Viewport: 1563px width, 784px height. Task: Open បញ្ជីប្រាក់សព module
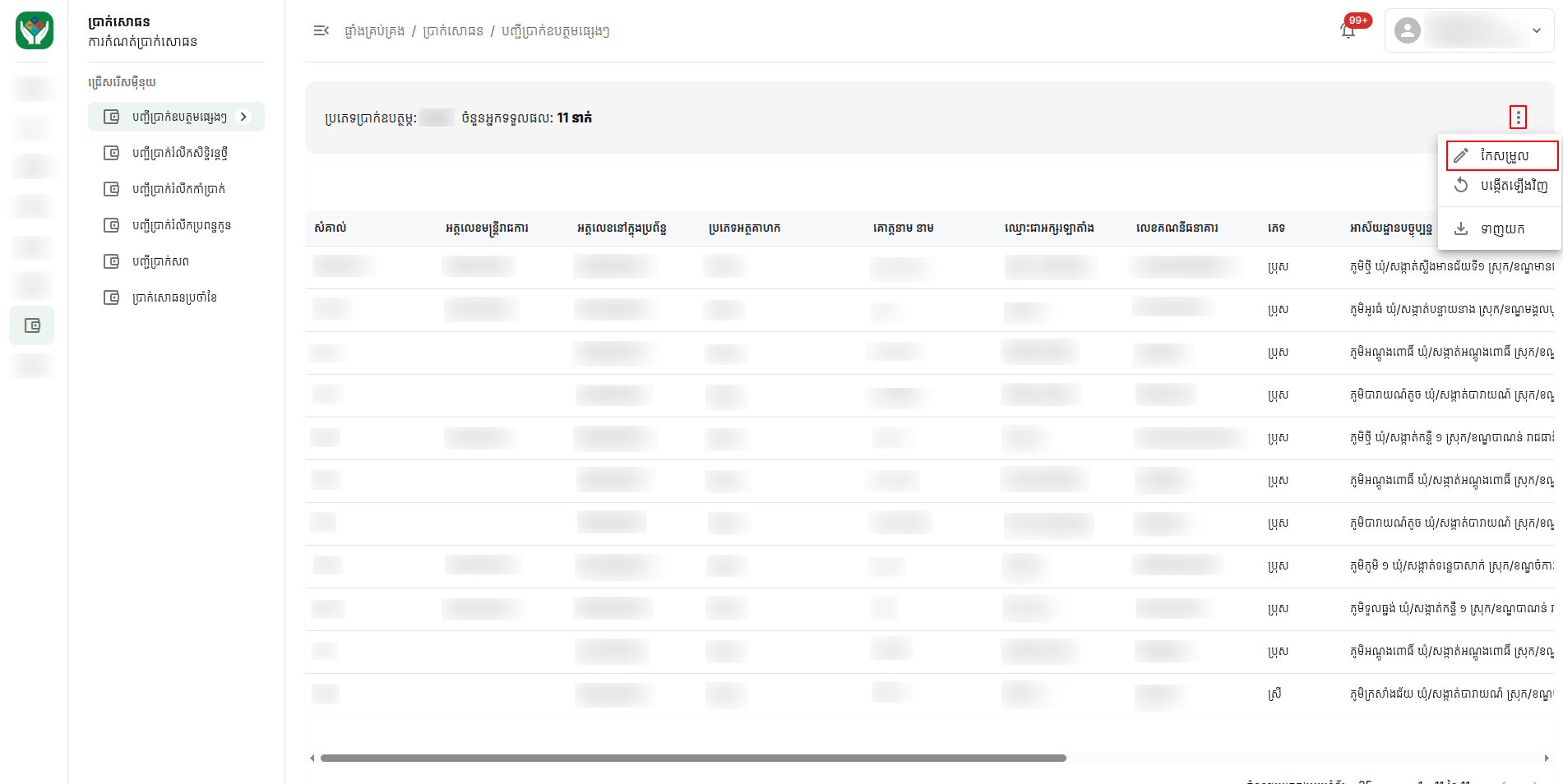pyautogui.click(x=176, y=261)
